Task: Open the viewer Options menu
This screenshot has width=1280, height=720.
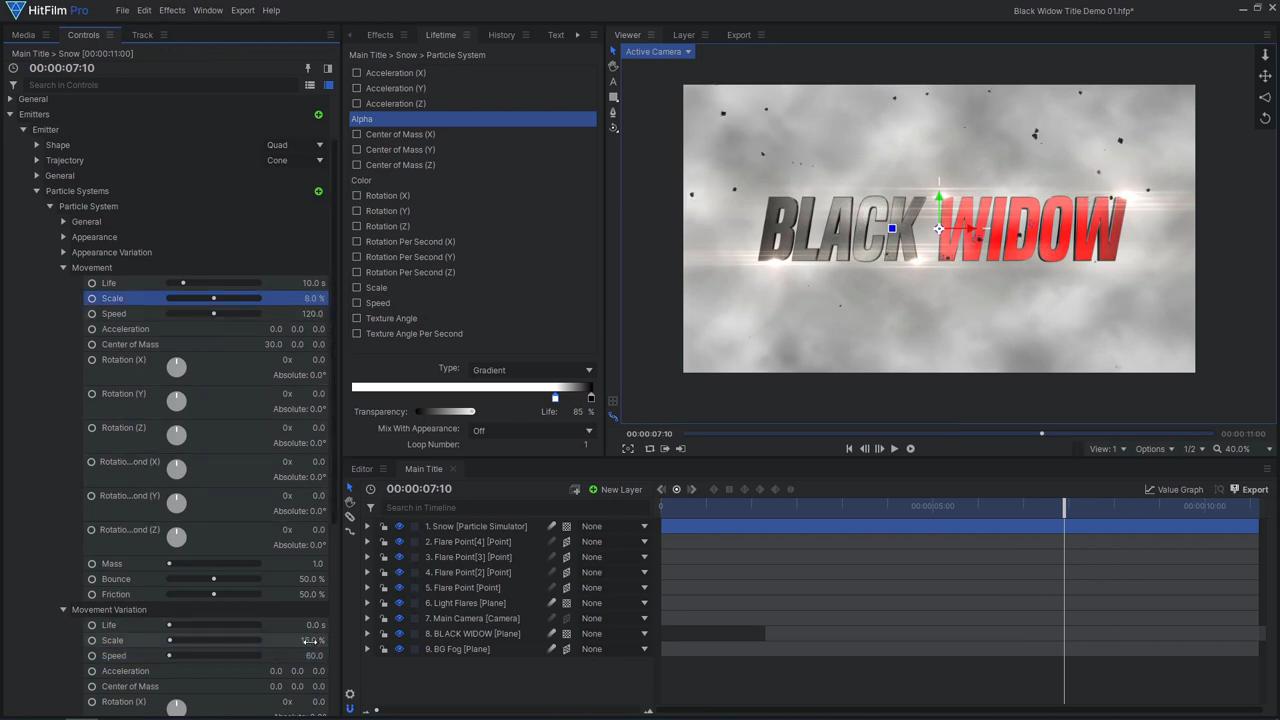Action: [1155, 449]
